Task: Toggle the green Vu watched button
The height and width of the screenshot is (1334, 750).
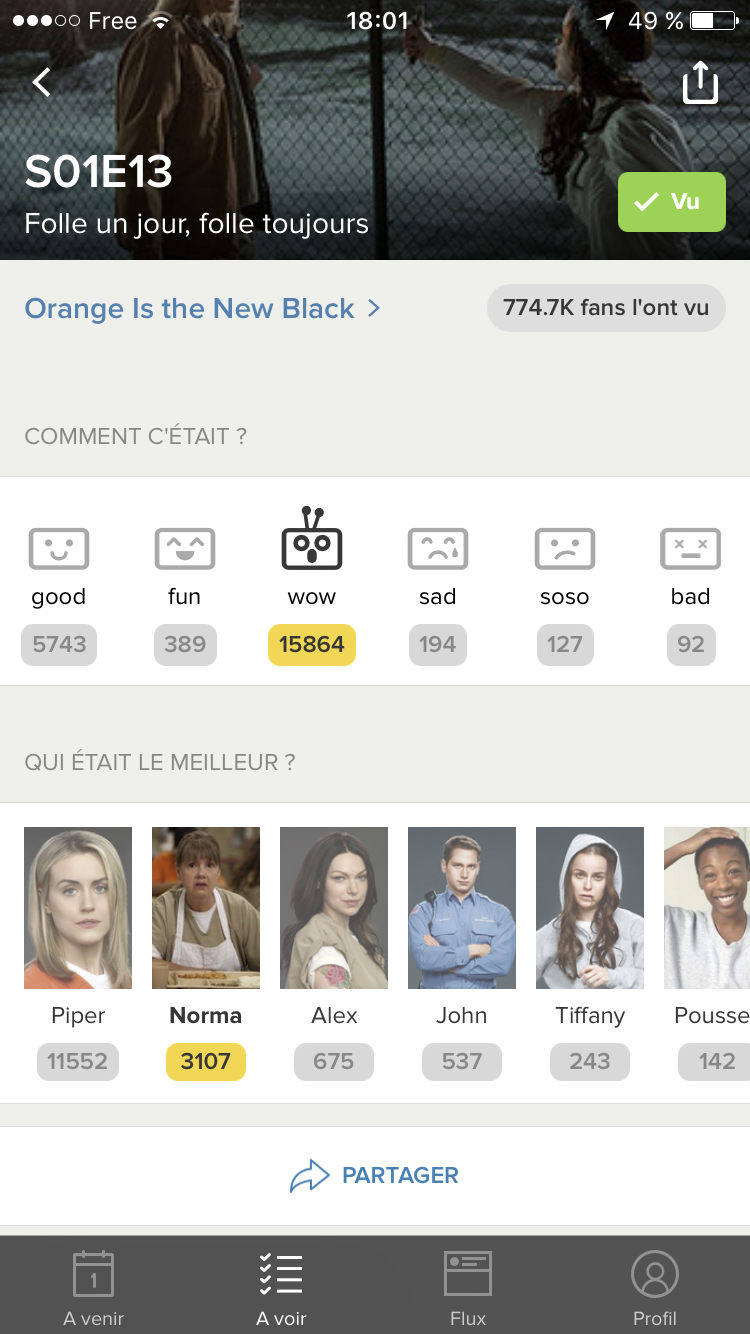Action: pos(672,202)
